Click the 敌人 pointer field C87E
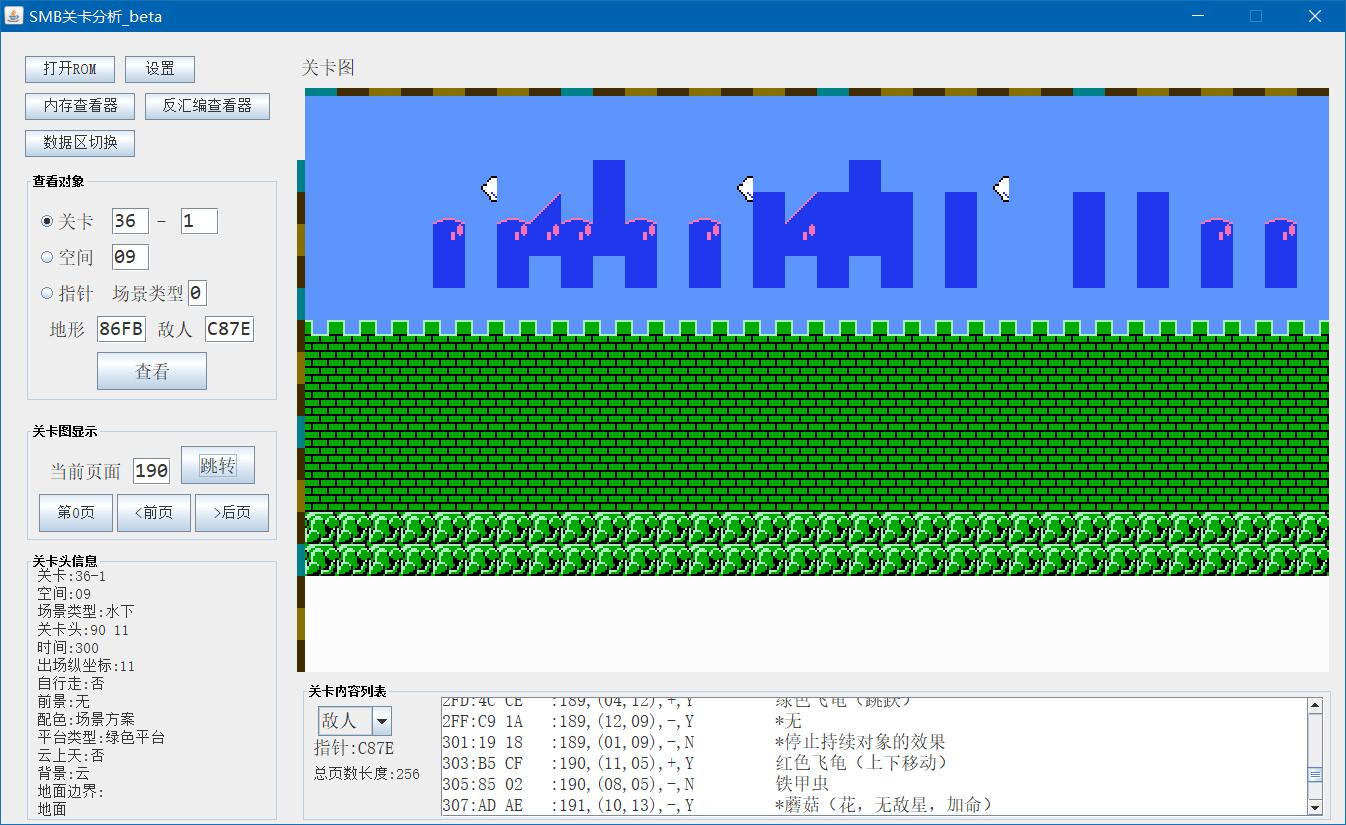The width and height of the screenshot is (1346, 825). click(x=229, y=329)
